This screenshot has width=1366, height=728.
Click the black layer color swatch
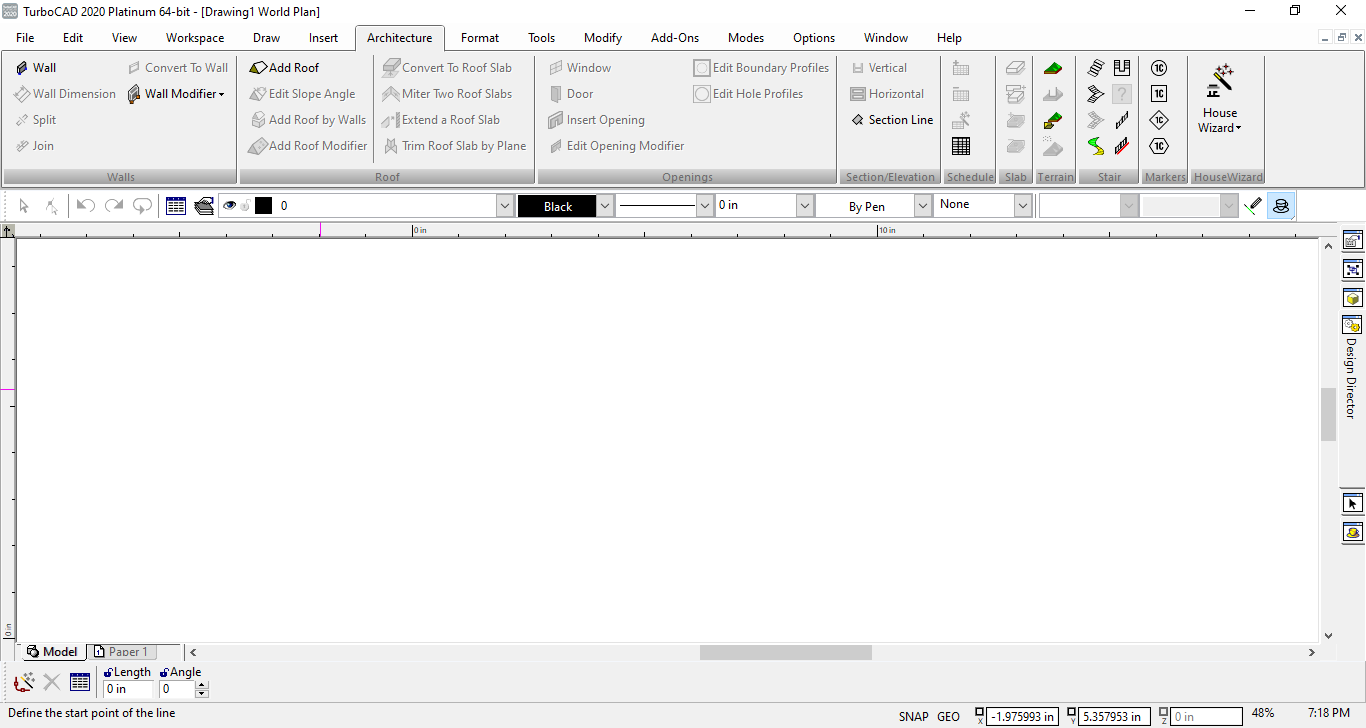pos(264,206)
